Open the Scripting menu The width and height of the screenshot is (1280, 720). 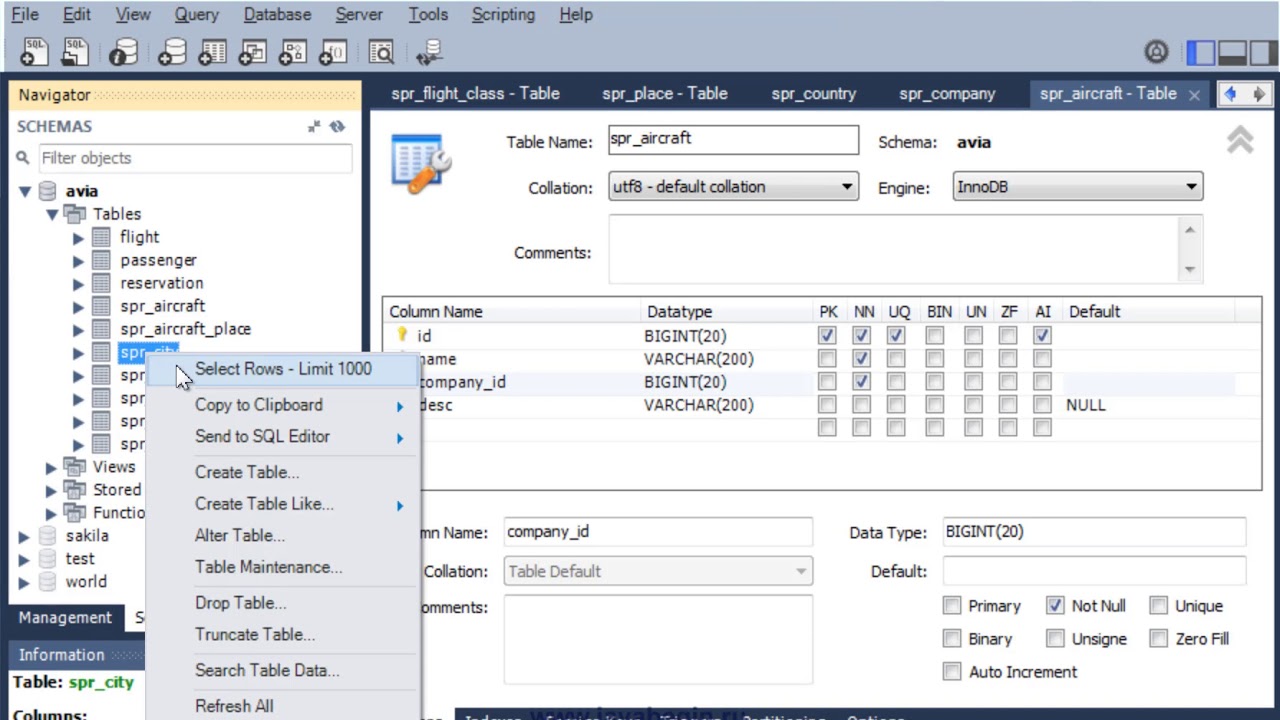click(503, 15)
